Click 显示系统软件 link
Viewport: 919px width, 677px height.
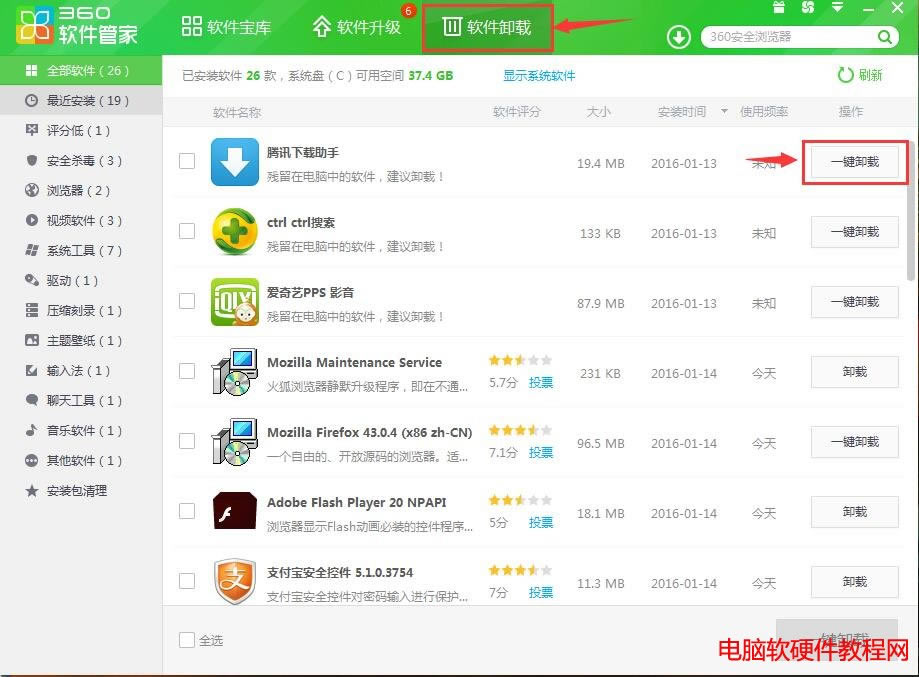point(539,76)
